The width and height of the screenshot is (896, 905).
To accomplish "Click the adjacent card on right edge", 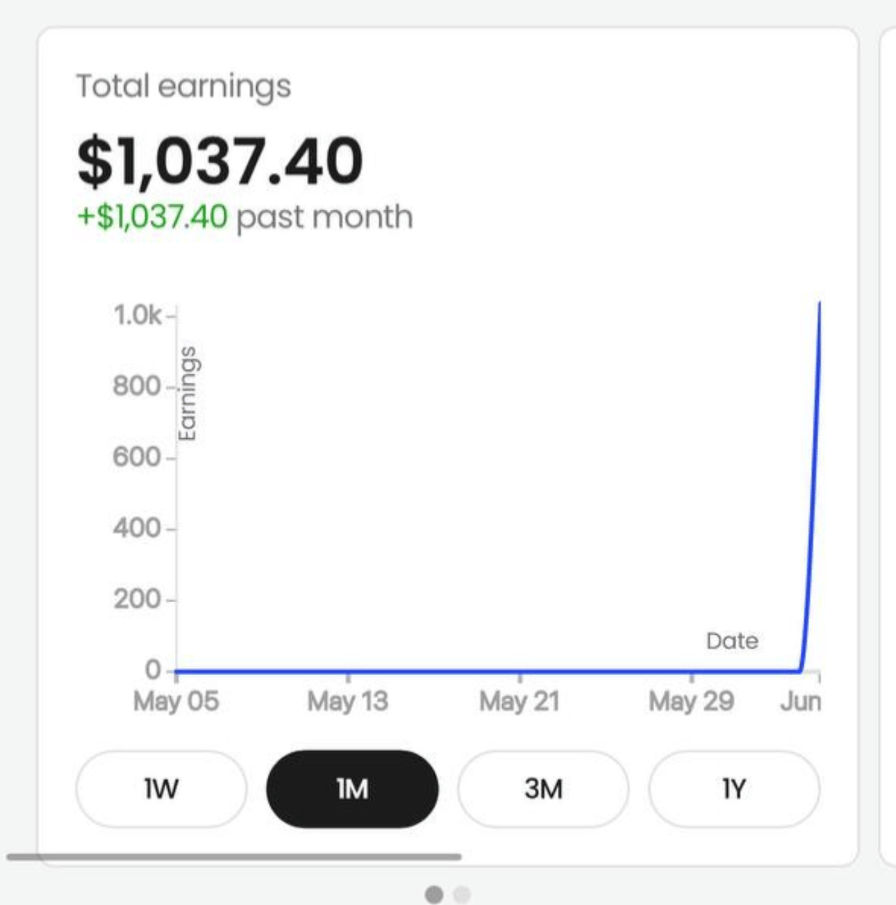I will click(888, 440).
